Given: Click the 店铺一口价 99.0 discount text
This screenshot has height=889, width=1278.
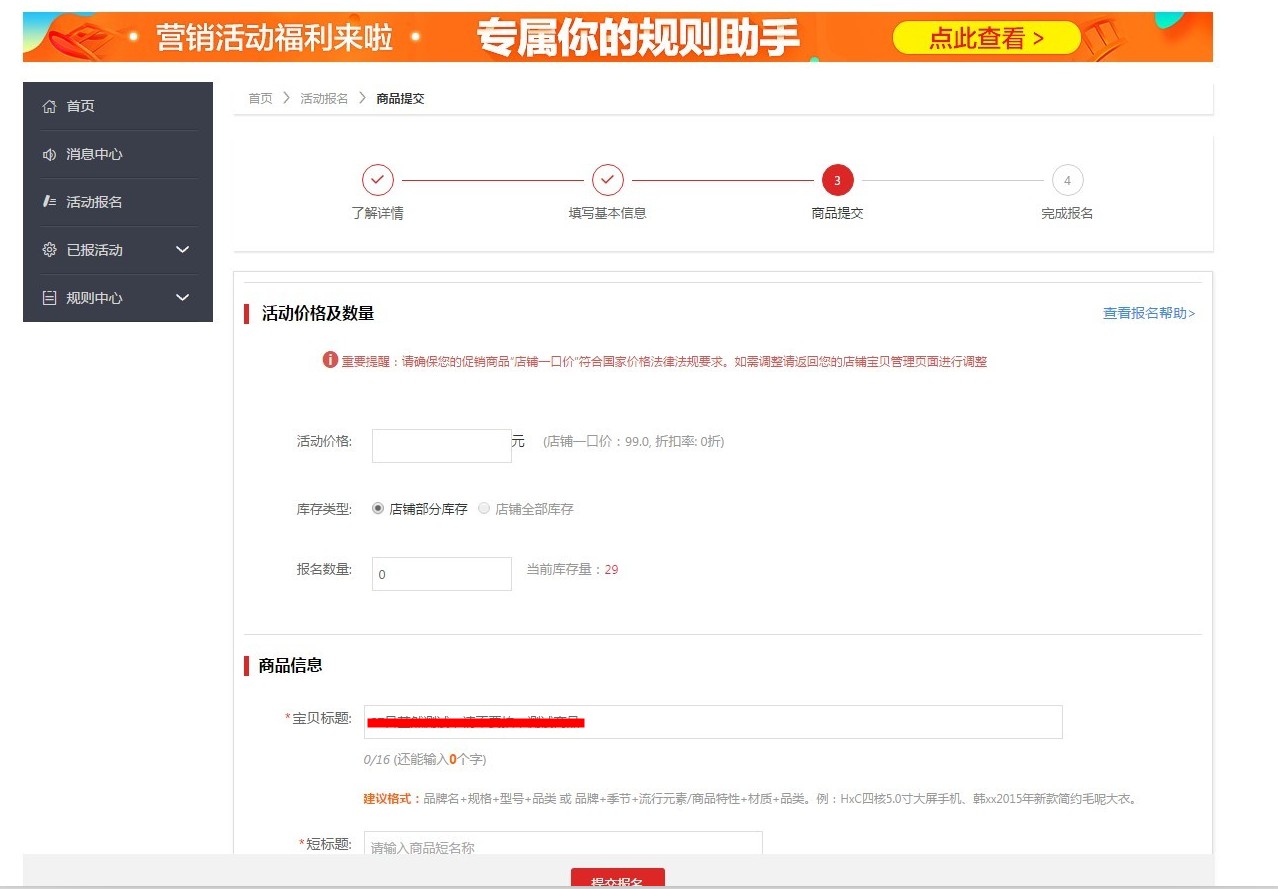Looking at the screenshot, I should pos(634,441).
